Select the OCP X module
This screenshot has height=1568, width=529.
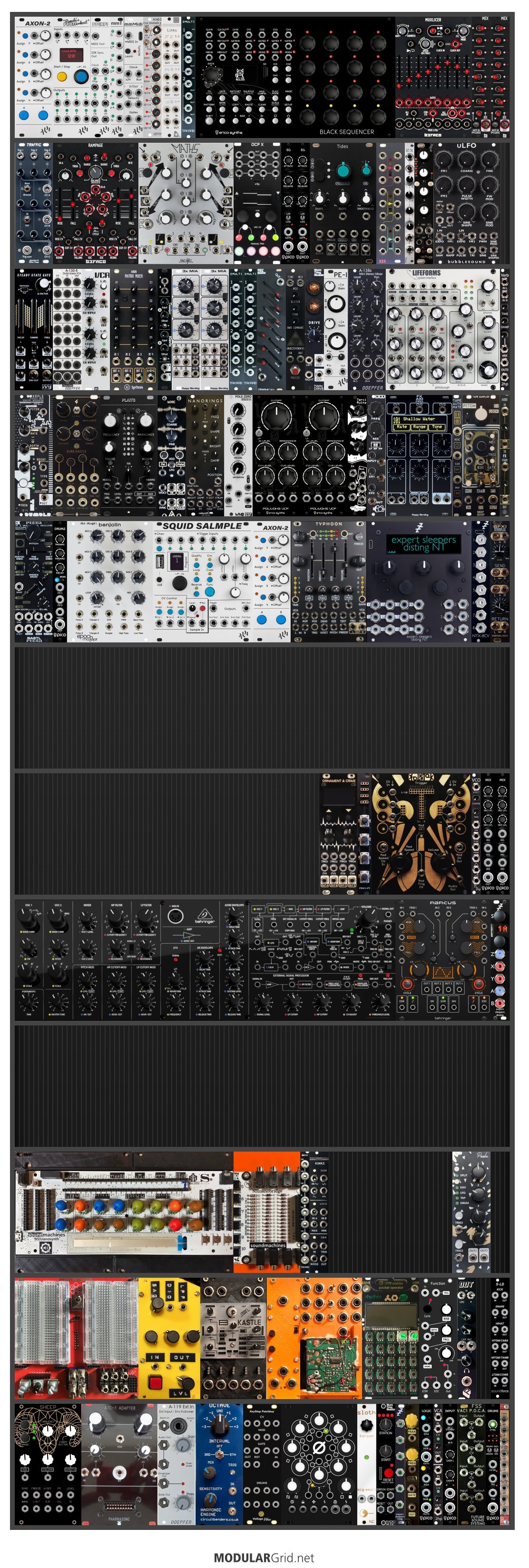click(x=257, y=203)
